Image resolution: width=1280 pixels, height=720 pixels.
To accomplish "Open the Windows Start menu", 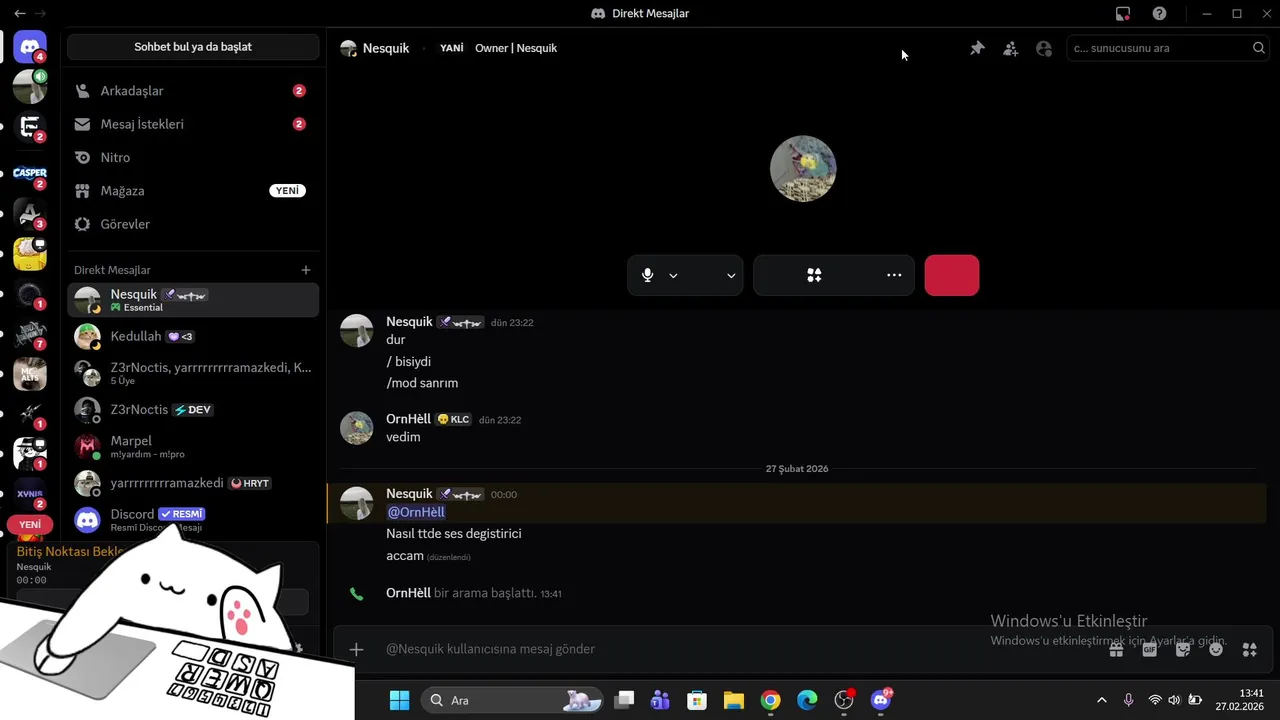I will click(x=399, y=700).
